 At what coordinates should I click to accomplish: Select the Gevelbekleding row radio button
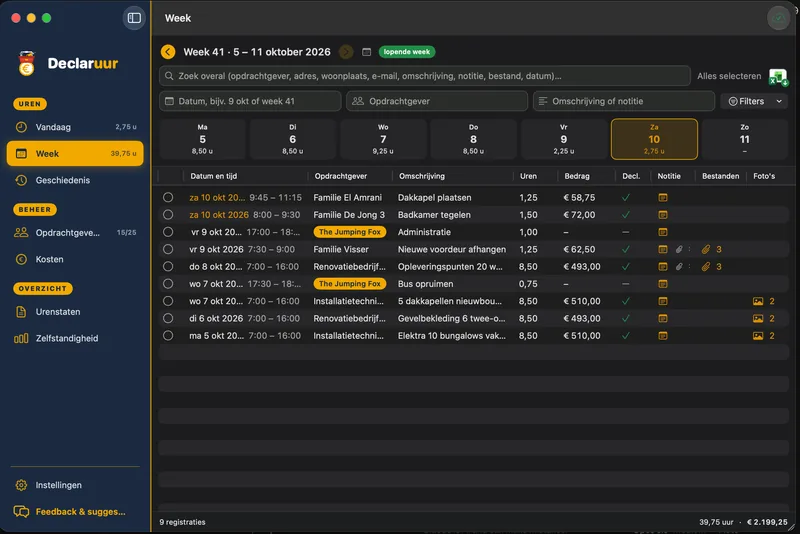168,318
